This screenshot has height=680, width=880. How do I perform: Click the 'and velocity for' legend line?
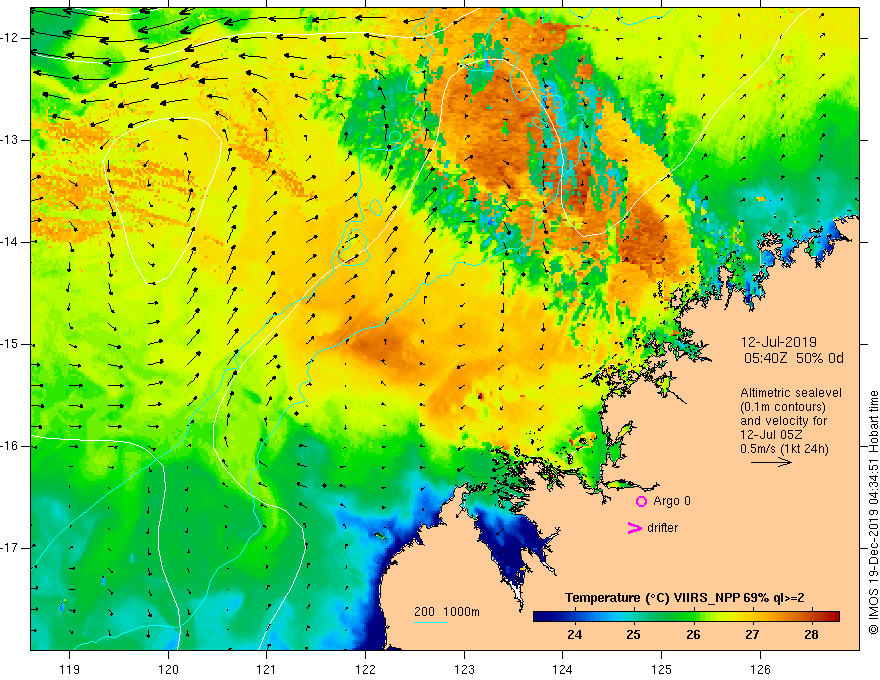(x=783, y=421)
